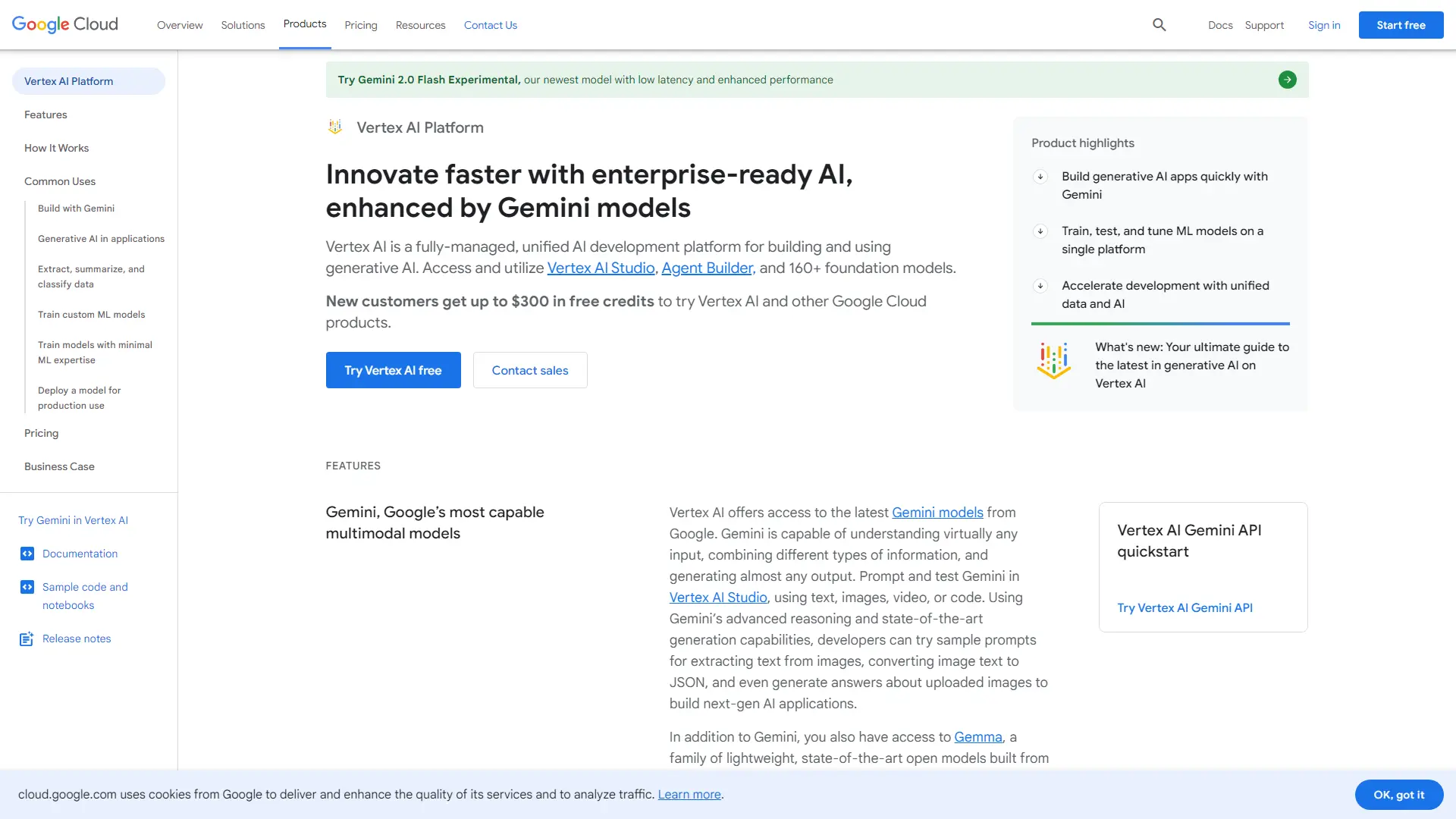Click the Sample code and notebooks icon
Viewport: 1456px width, 819px height.
pos(27,586)
